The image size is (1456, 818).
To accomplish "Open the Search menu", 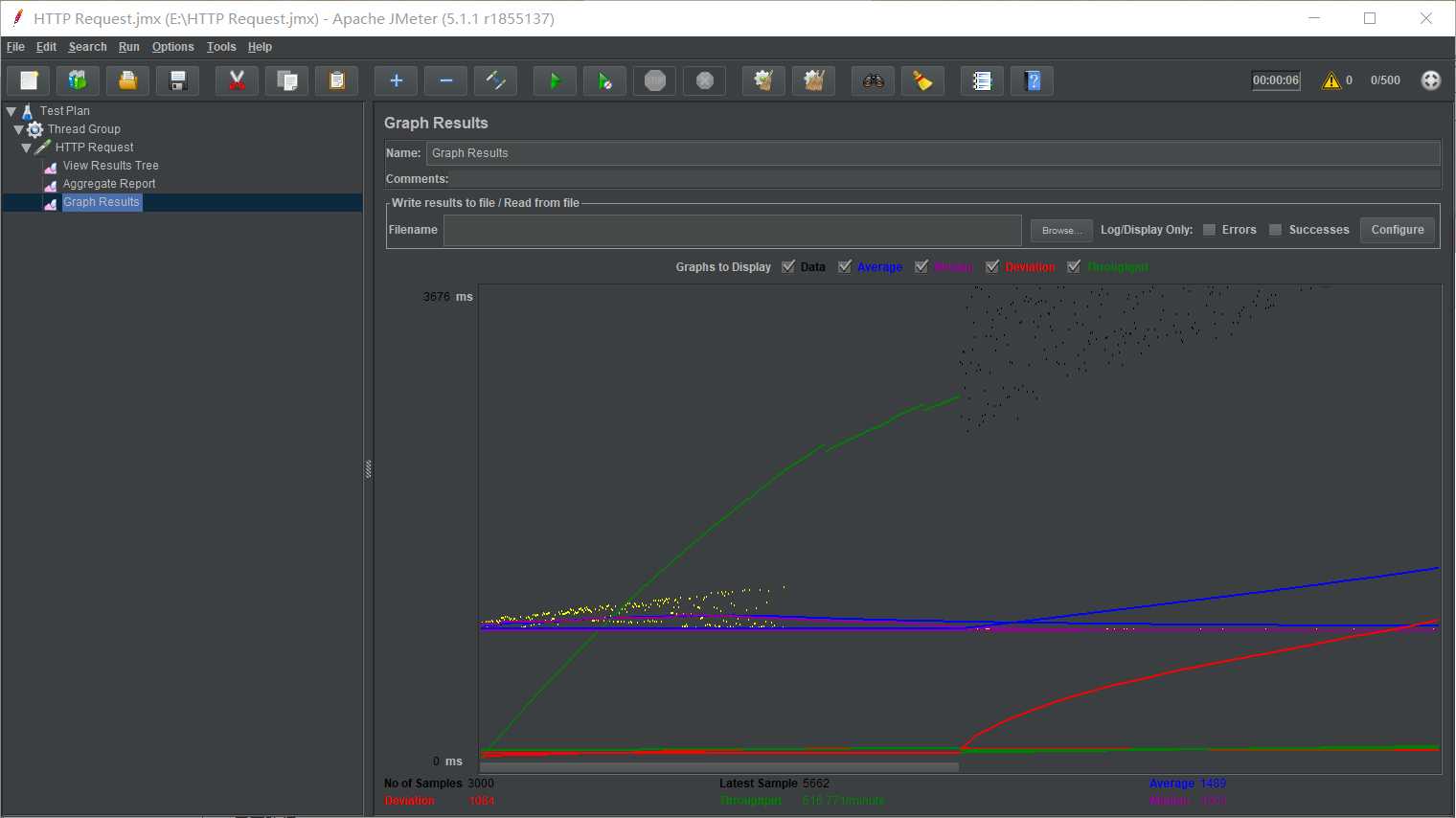I will point(87,47).
